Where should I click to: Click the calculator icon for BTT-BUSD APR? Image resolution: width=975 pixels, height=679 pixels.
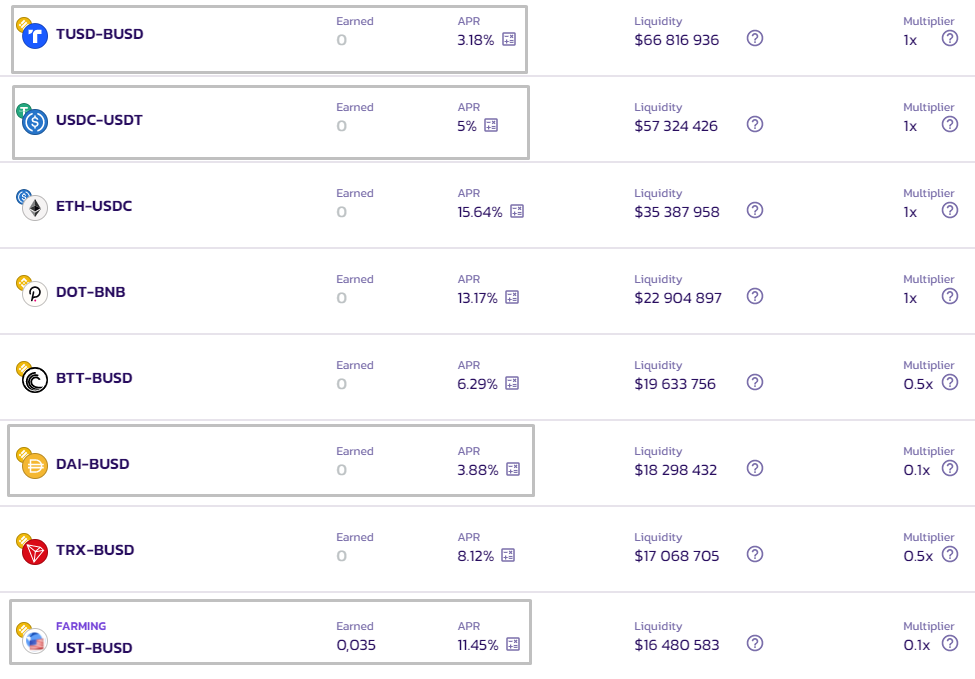(x=513, y=383)
